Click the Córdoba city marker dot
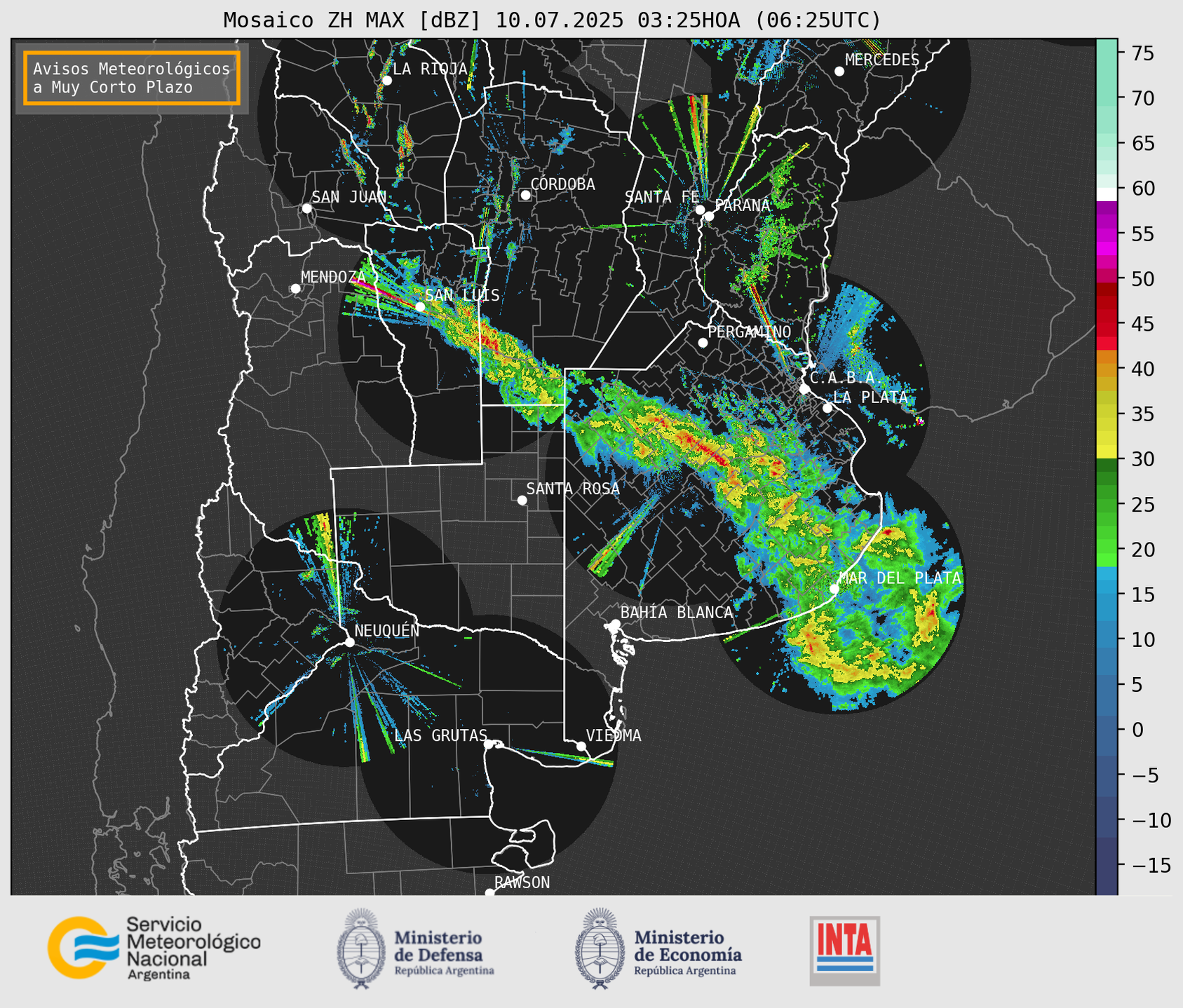Viewport: 1183px width, 1008px height. click(525, 195)
